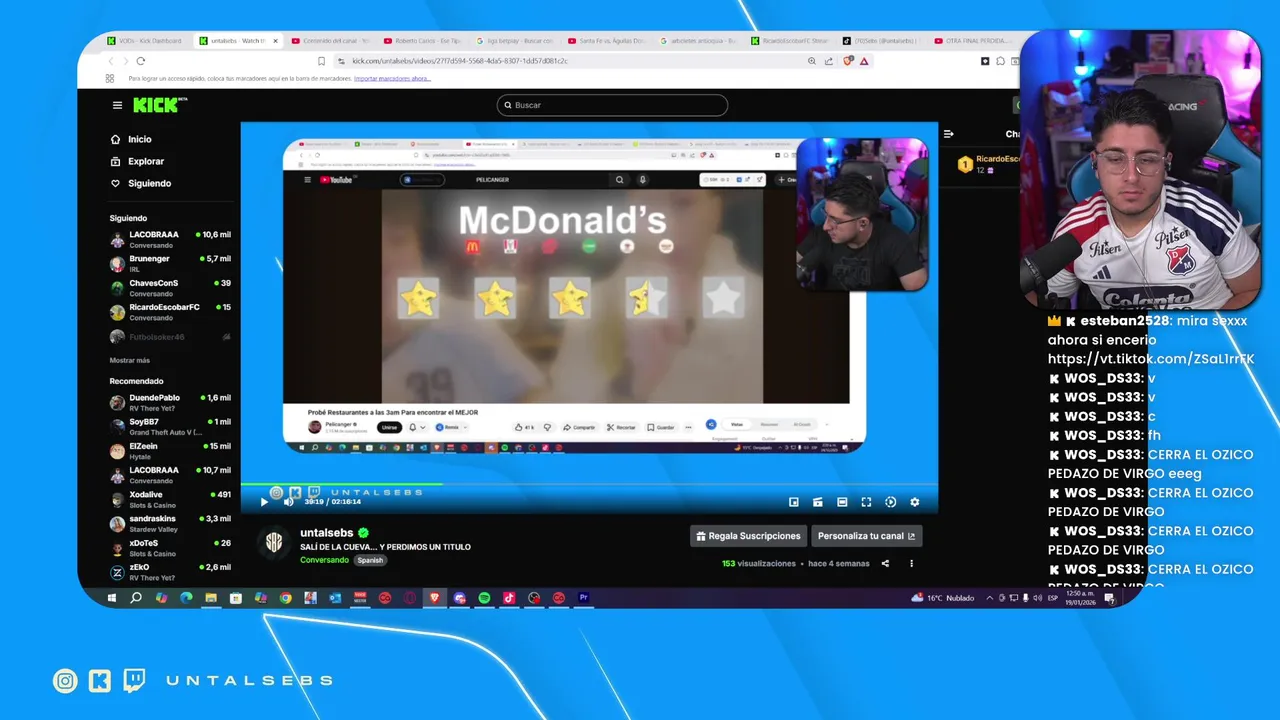Viewport: 1280px width, 720px height.
Task: Reload the page in browser toolbar
Action: point(141,61)
